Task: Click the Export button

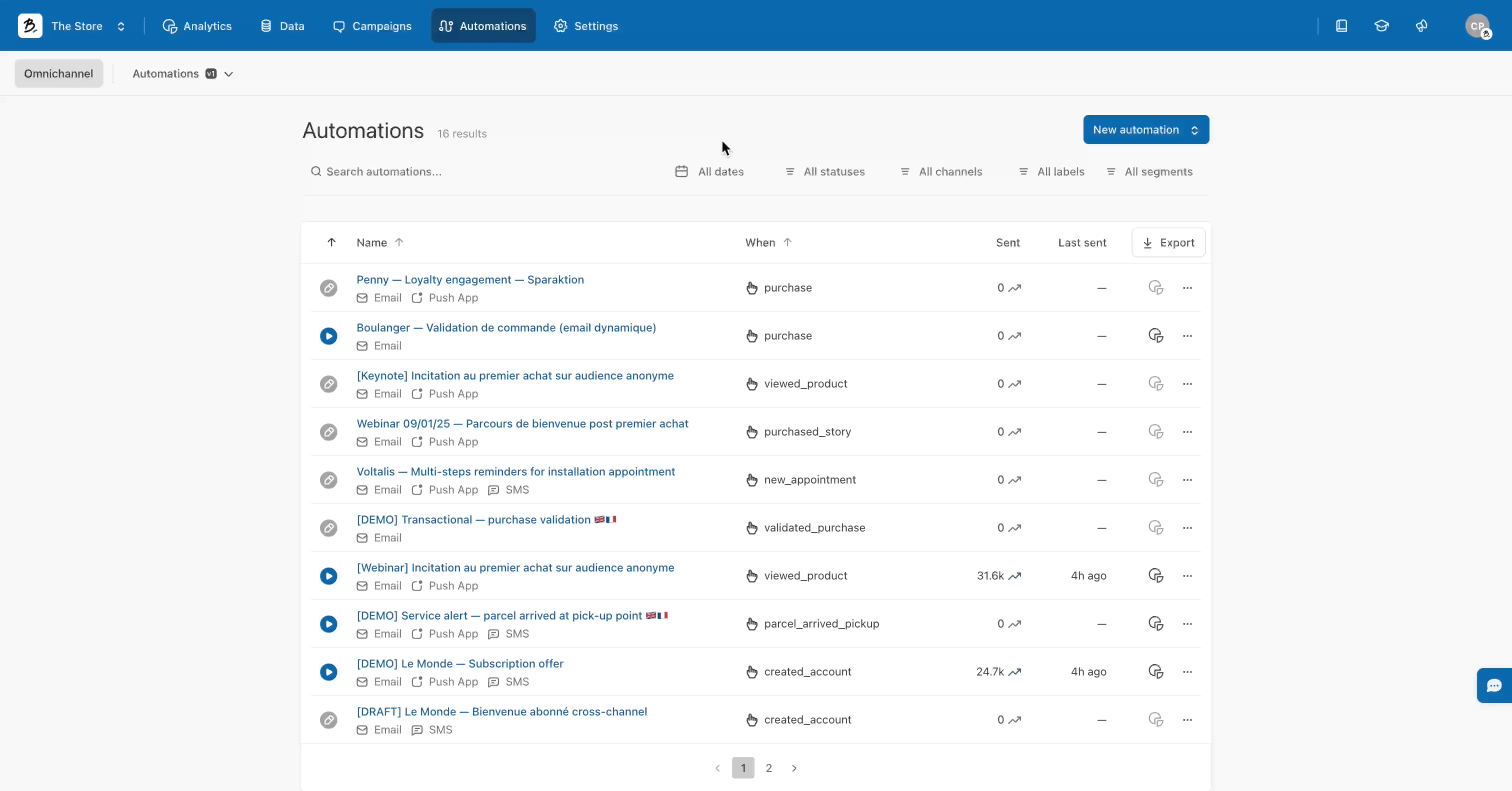Action: [1168, 242]
